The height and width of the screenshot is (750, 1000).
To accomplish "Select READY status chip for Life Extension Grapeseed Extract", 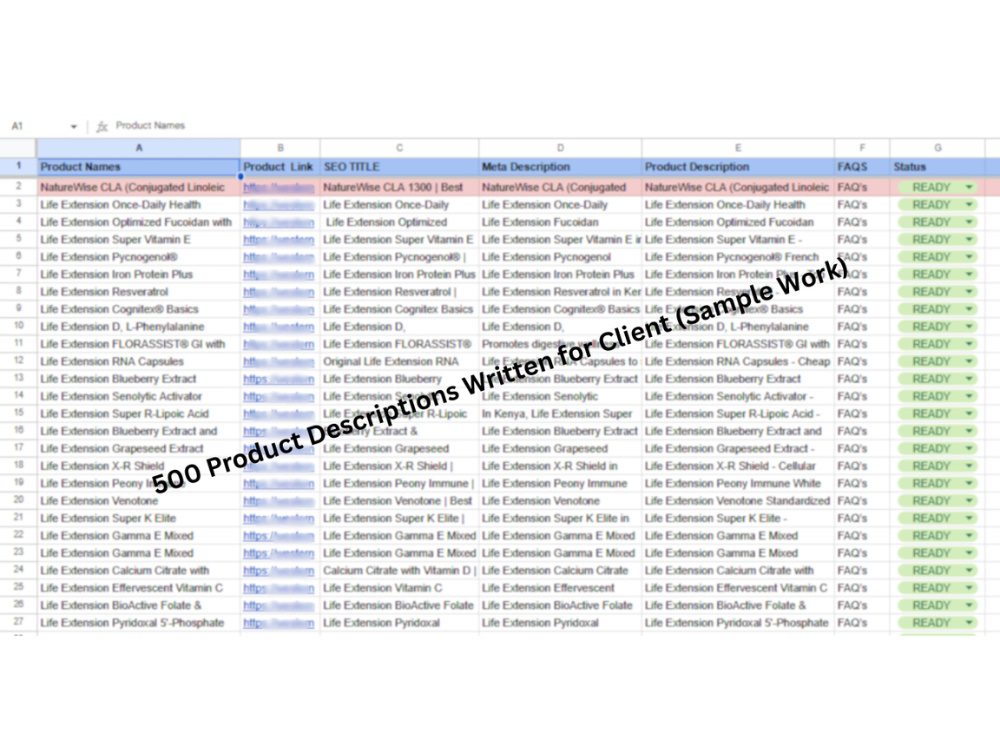I will (x=937, y=448).
